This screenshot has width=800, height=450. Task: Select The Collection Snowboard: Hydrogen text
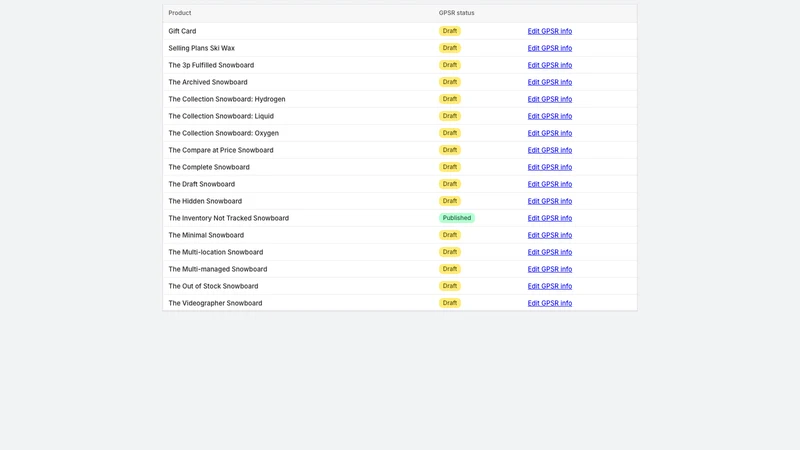tap(227, 99)
